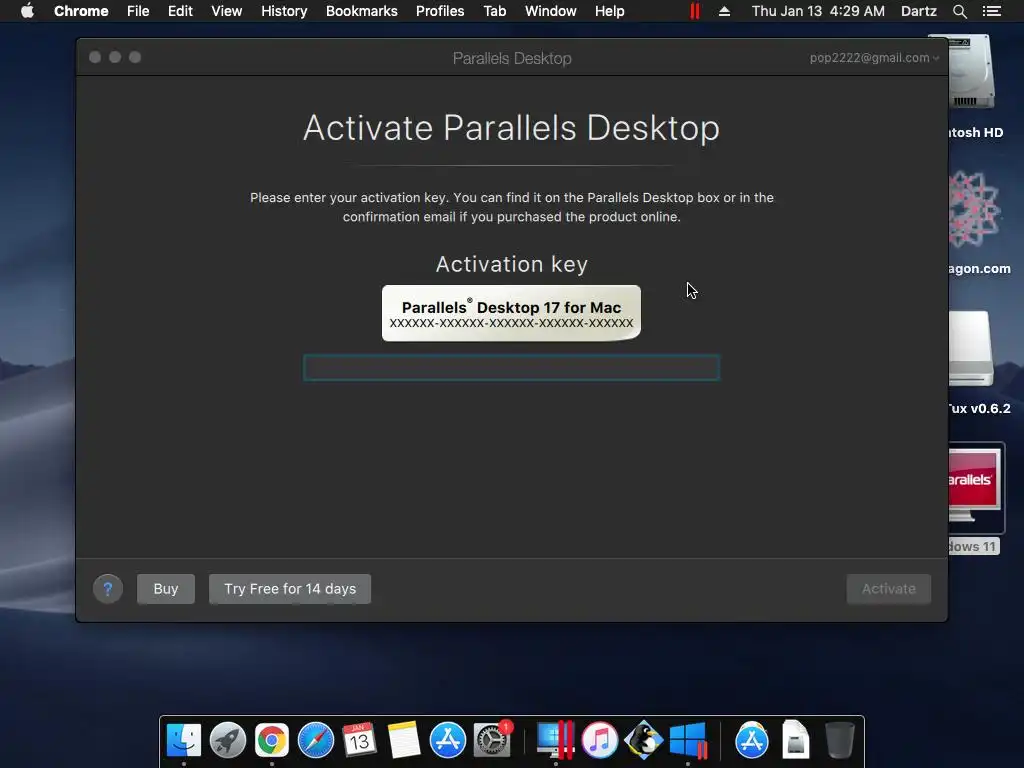Open the Notification Center list icon
Image resolution: width=1024 pixels, height=768 pixels.
991,11
